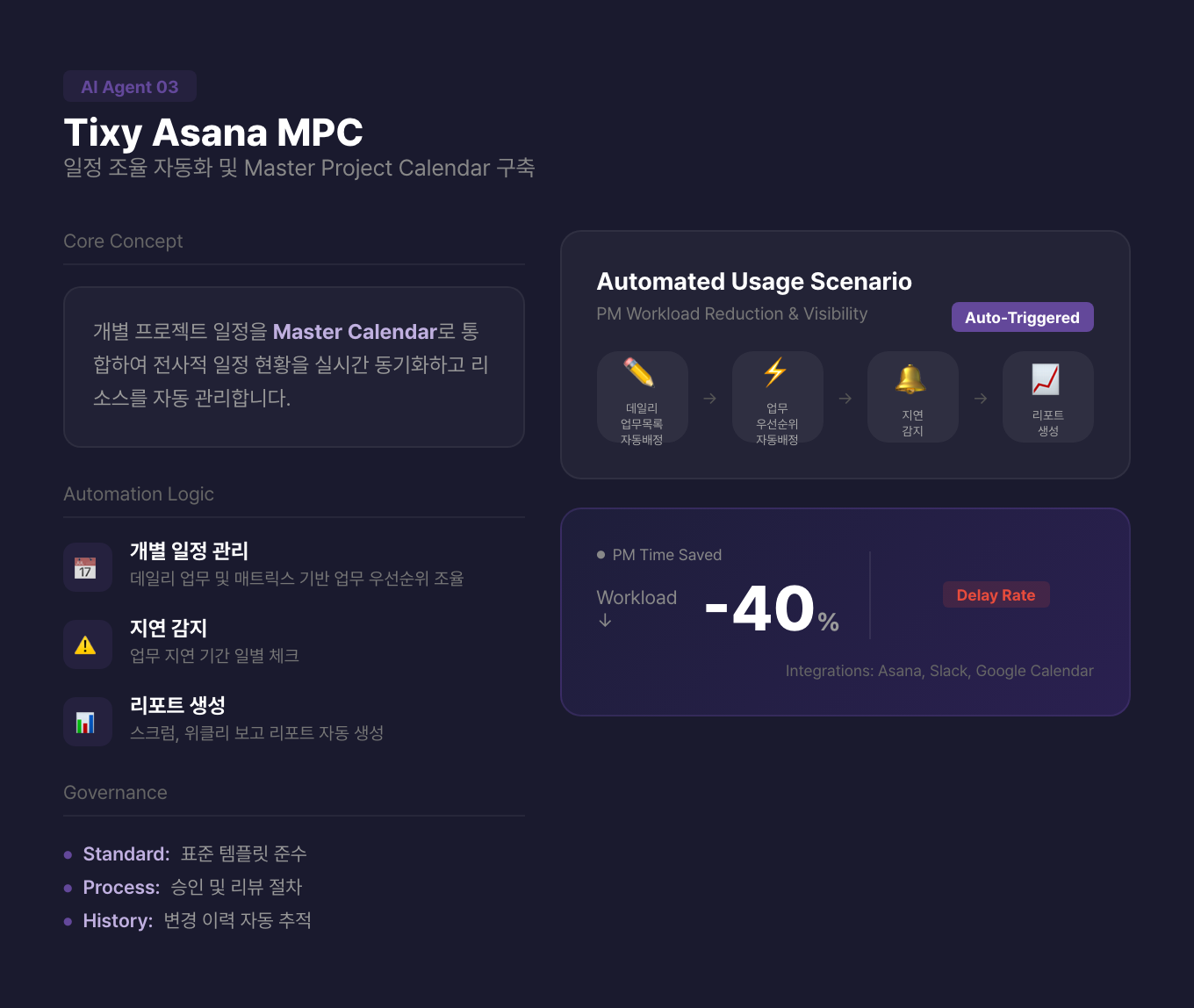The image size is (1194, 1008).
Task: Click the pencil icon in daily task card
Action: 639,373
